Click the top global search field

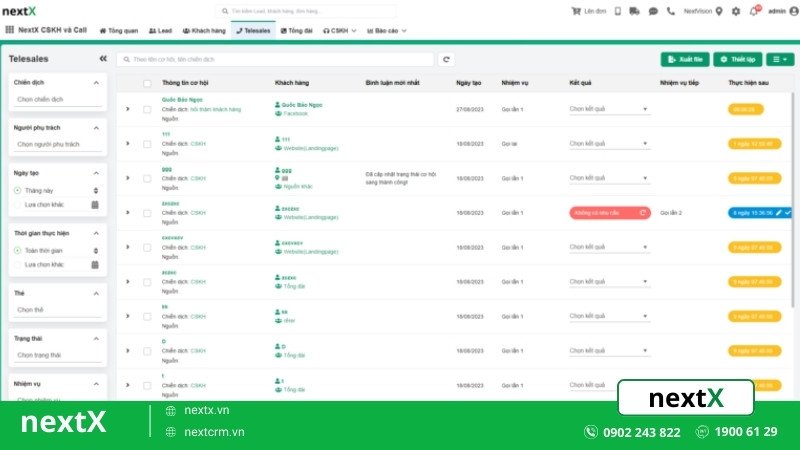(x=306, y=11)
